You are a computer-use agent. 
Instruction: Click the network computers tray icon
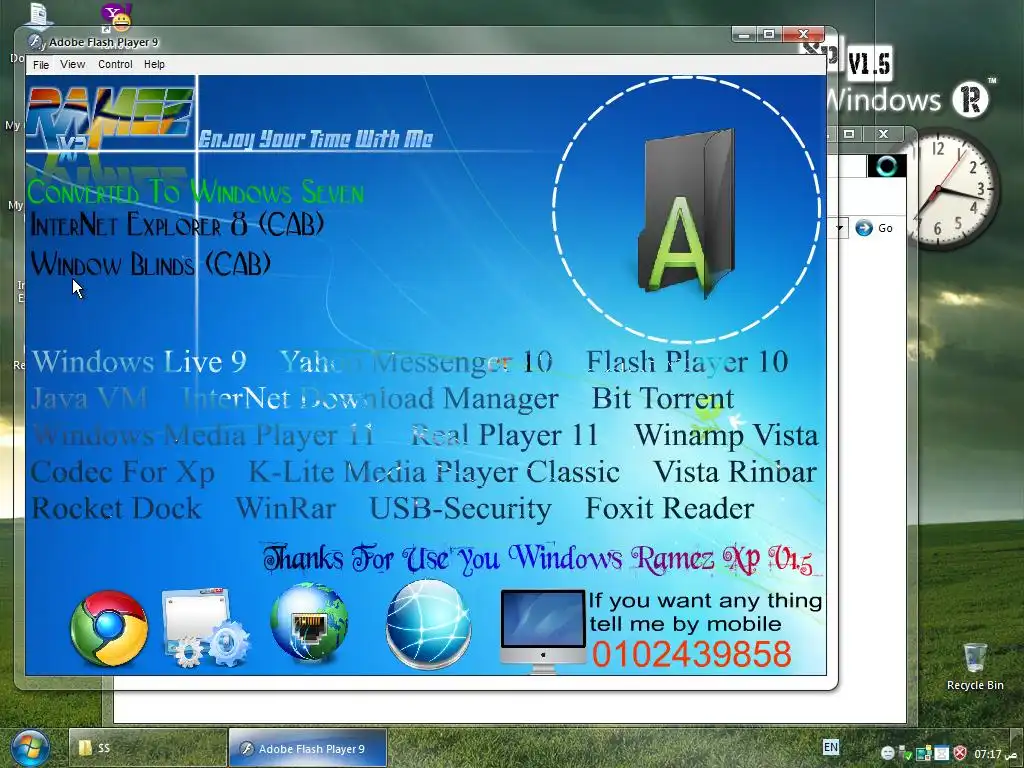coord(923,754)
